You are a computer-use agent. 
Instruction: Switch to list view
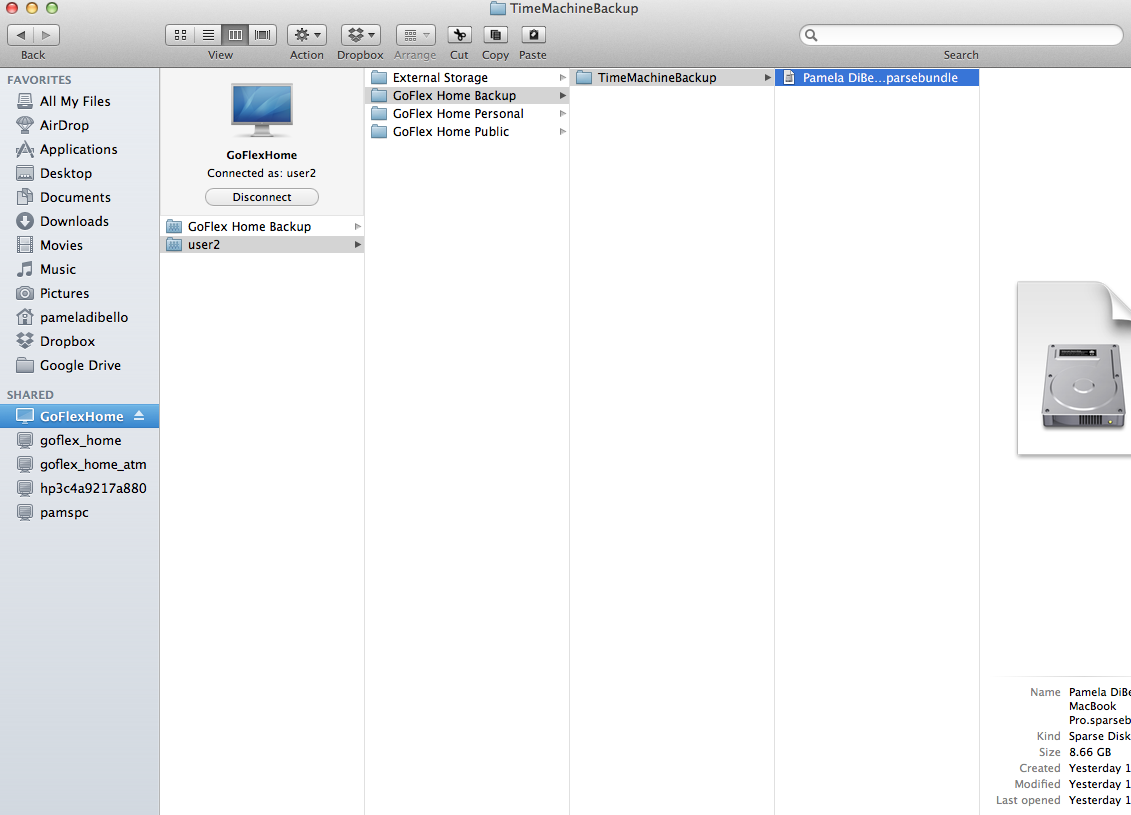208,35
